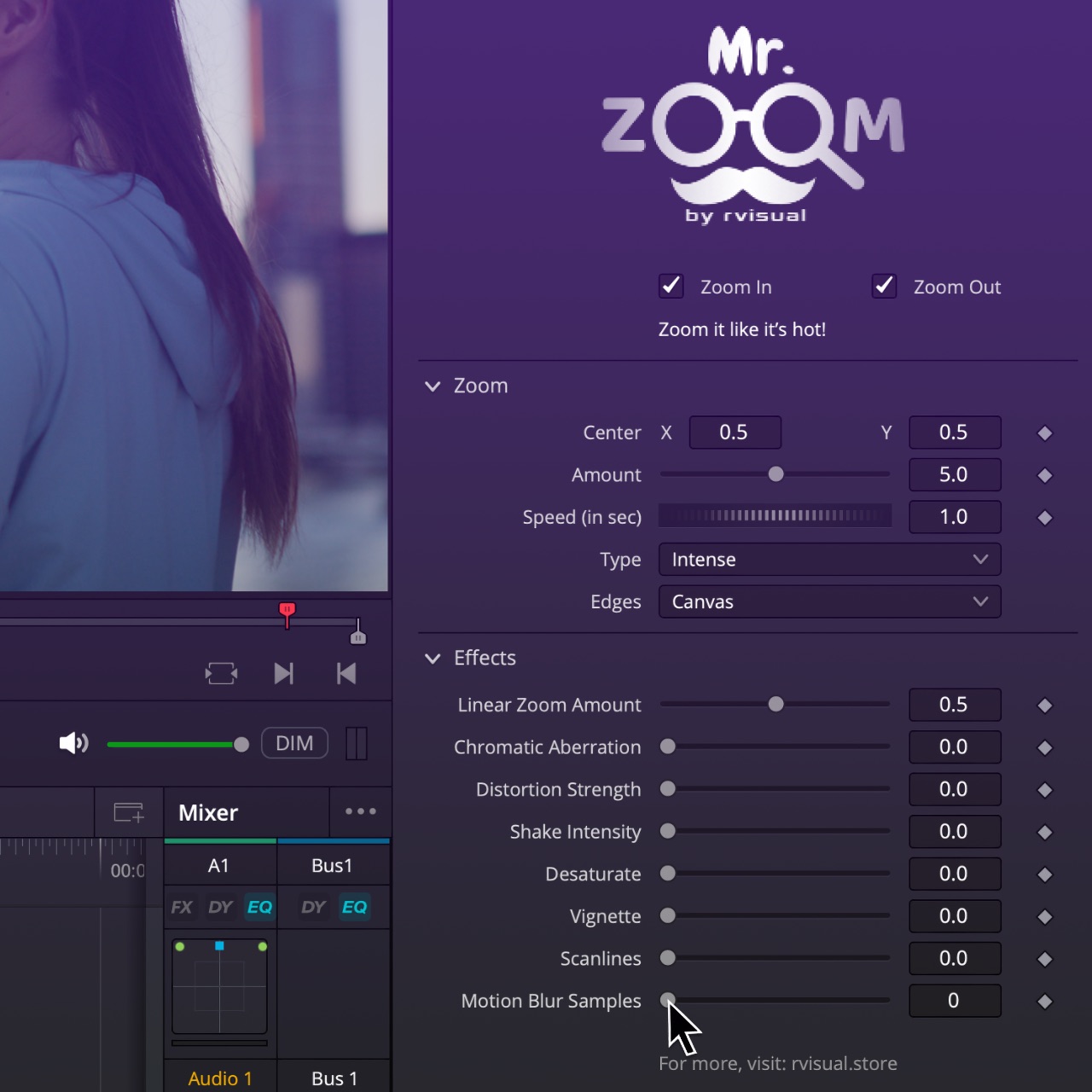1092x1092 pixels.
Task: Click the Linear Zoom Amount slider handle
Action: tap(775, 705)
